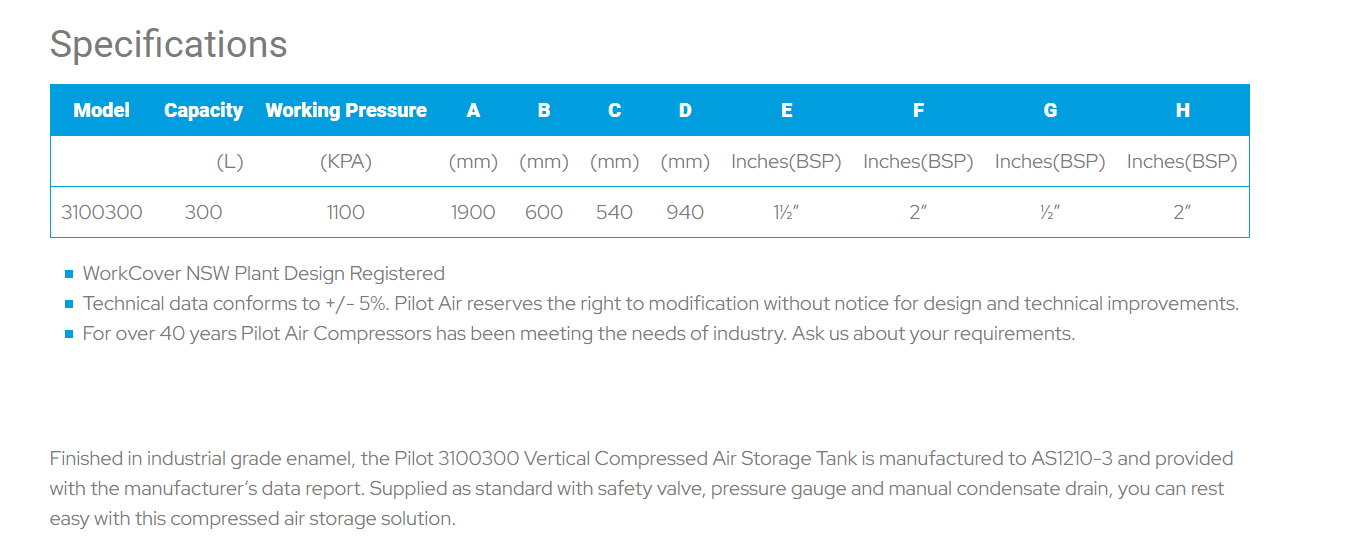Select the H column header
Image resolution: width=1349 pixels, height=558 pixels.
point(1182,110)
